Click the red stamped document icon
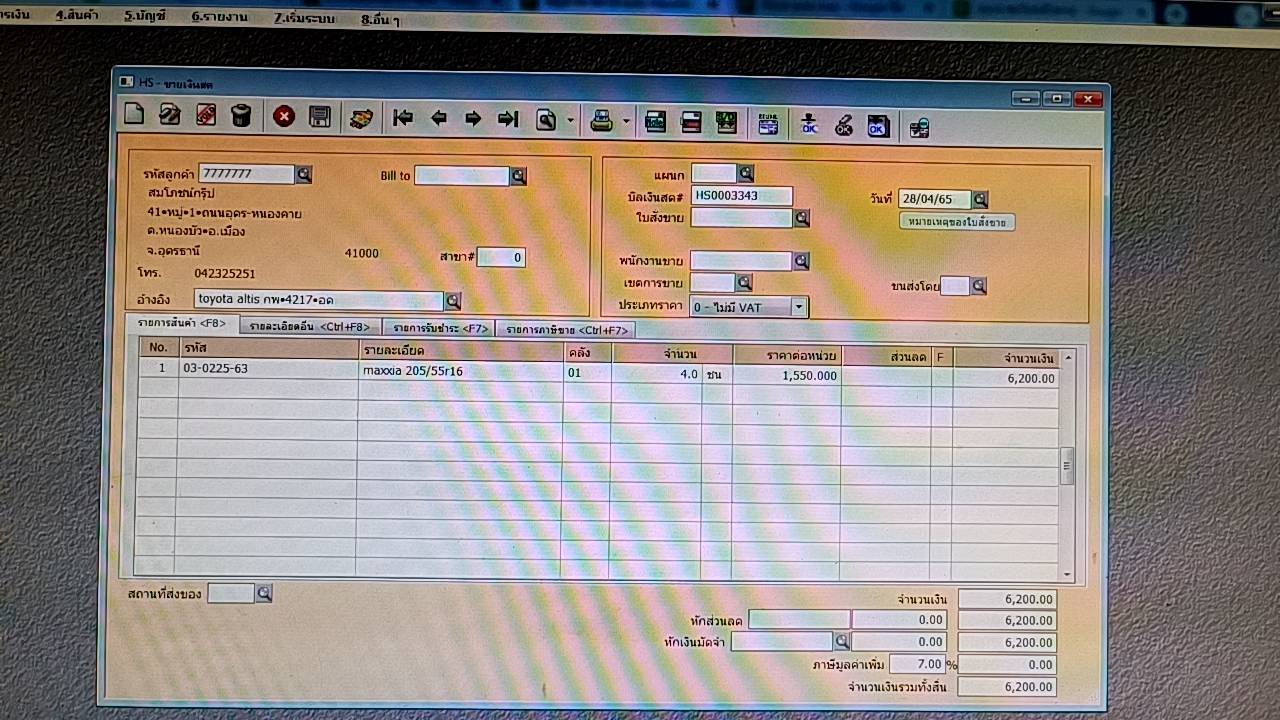Viewport: 1280px width, 720px height. (x=205, y=115)
